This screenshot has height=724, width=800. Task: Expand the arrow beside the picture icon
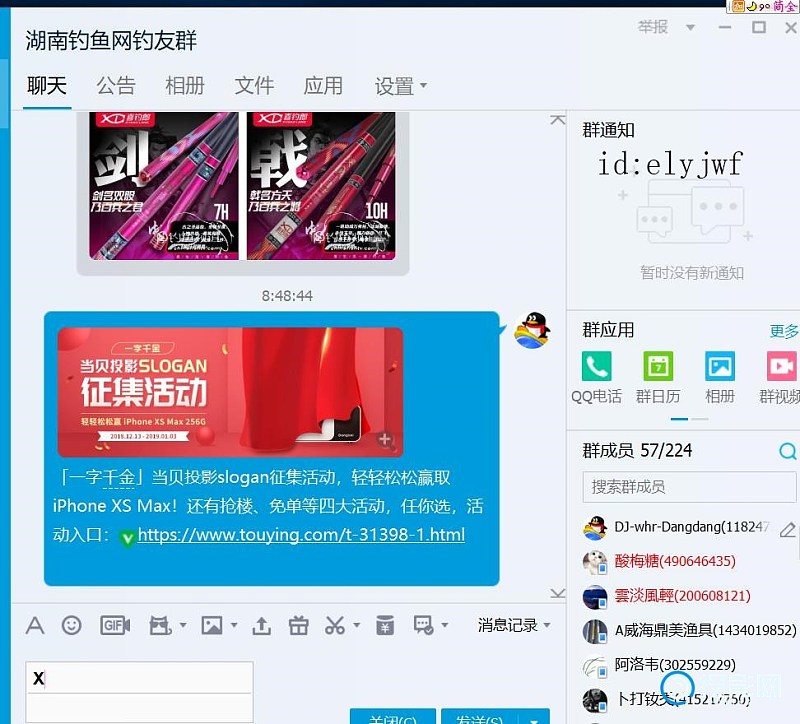point(234,625)
